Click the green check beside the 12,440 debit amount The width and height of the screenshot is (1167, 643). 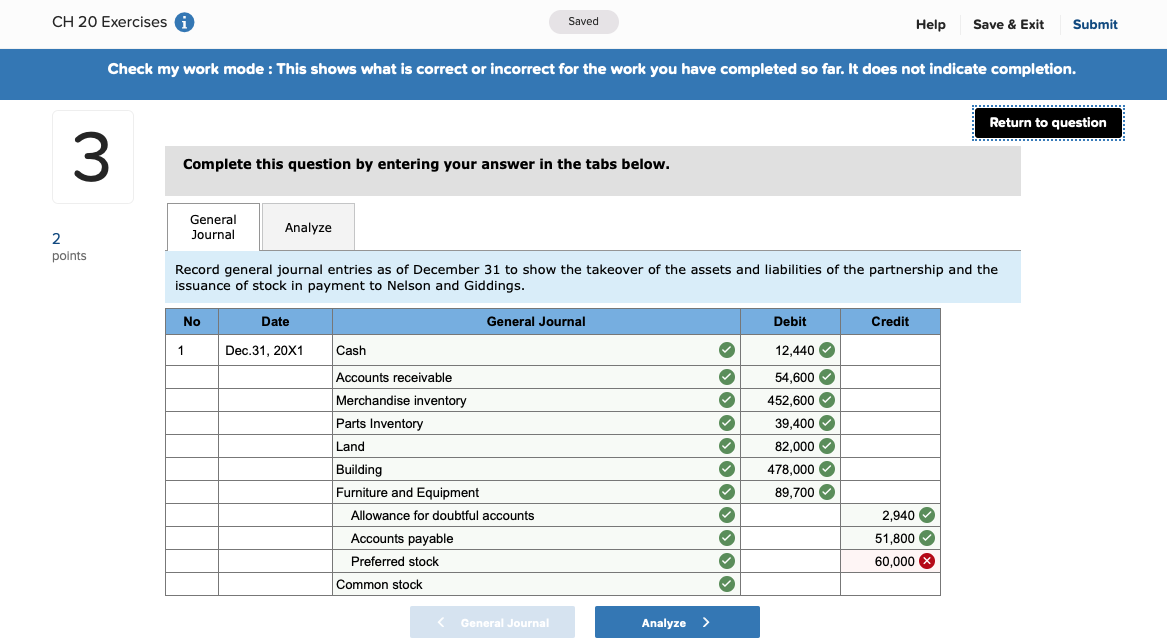click(825, 350)
